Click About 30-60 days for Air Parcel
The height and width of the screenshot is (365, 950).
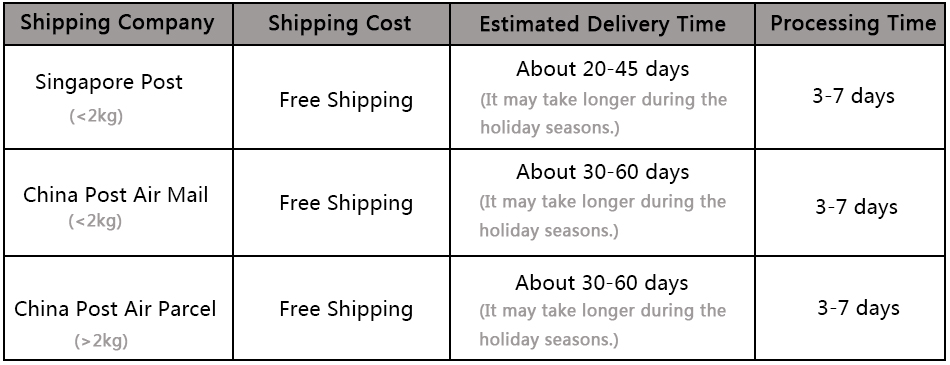pos(602,283)
